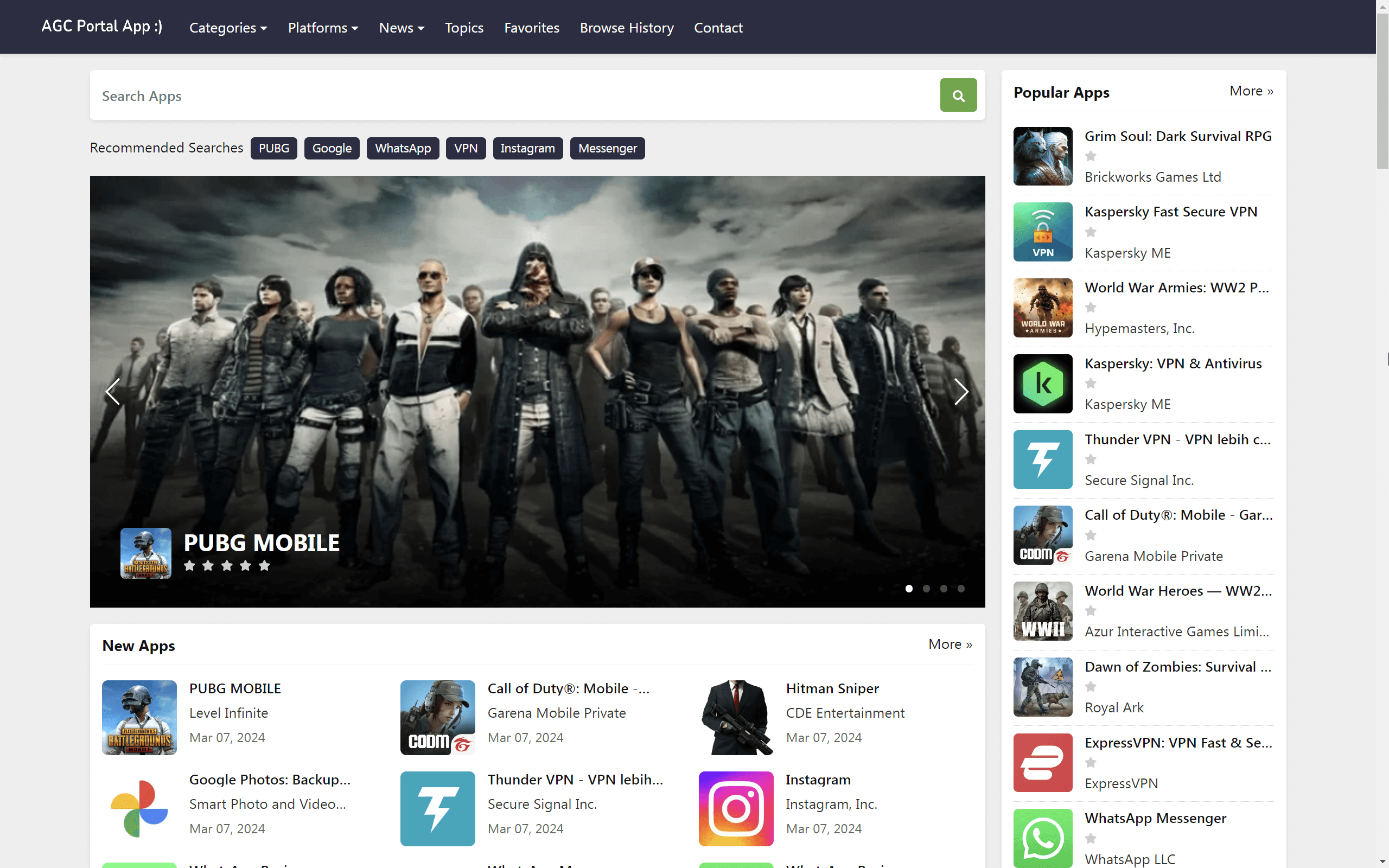The width and height of the screenshot is (1389, 868).
Task: Expand the Platforms dropdown menu
Action: tap(323, 28)
